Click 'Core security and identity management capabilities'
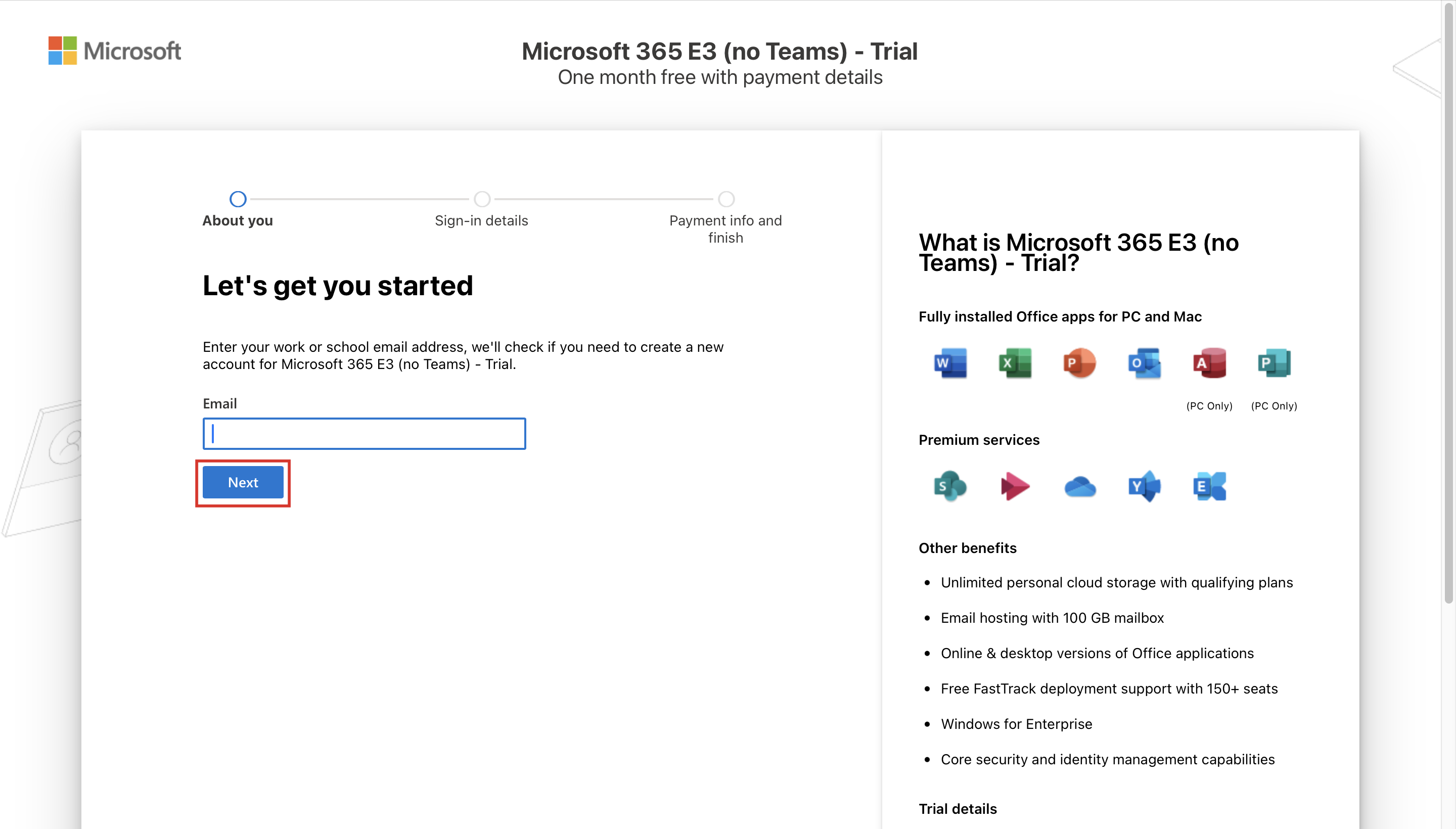Viewport: 1456px width, 829px height. 1108,759
